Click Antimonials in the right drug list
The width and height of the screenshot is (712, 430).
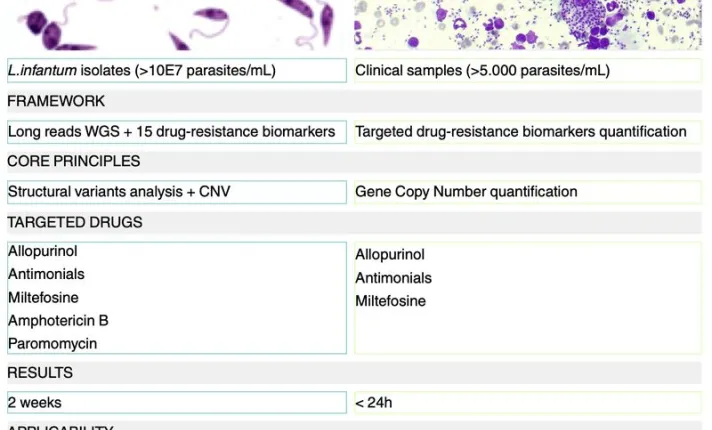(x=394, y=278)
